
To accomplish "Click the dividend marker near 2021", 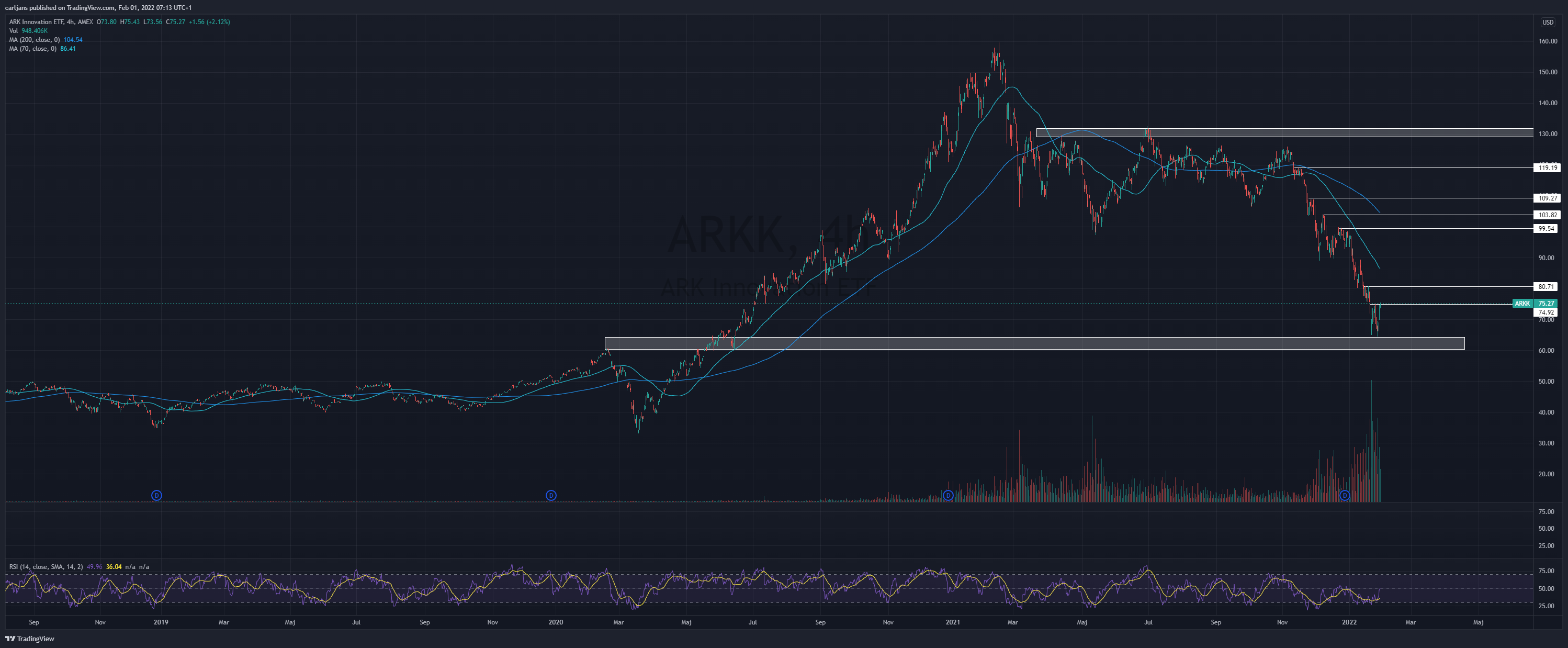I will (947, 495).
